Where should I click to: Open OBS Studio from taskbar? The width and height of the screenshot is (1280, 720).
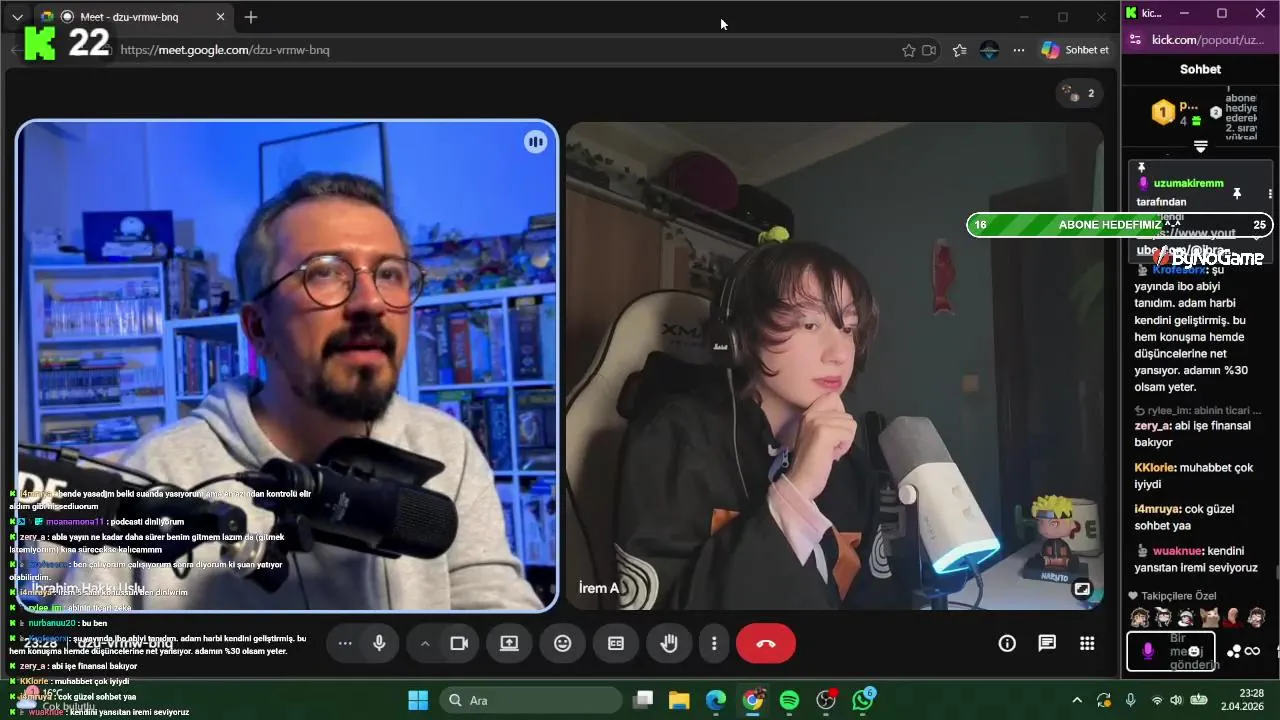click(x=826, y=700)
